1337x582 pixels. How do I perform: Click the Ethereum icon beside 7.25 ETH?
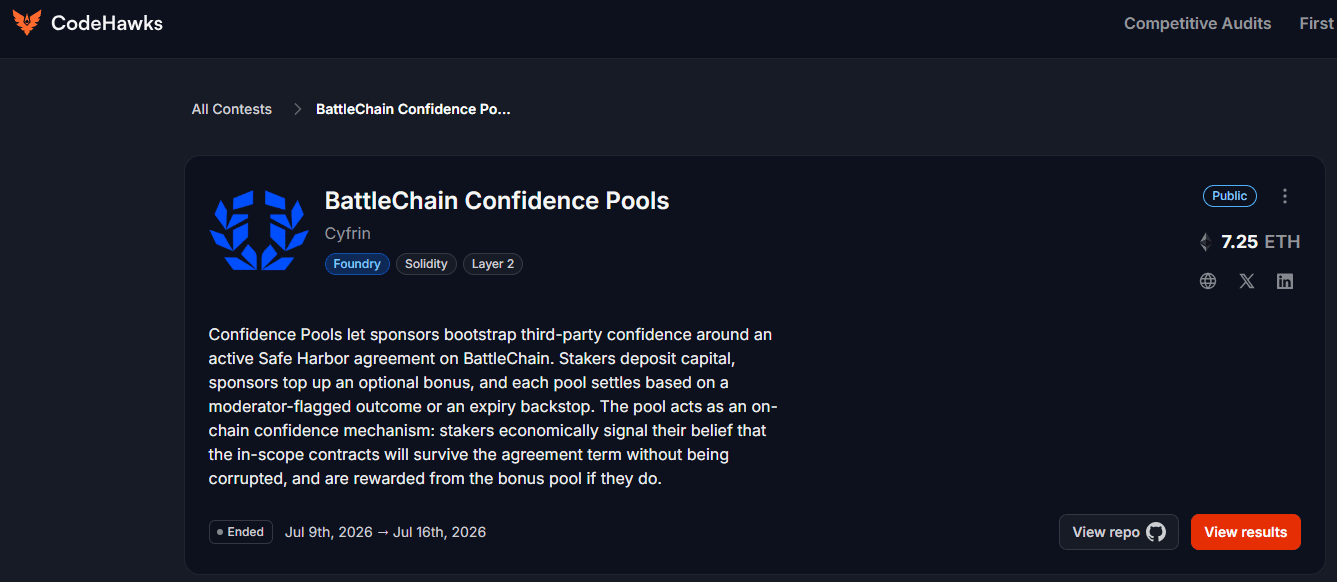(1205, 242)
